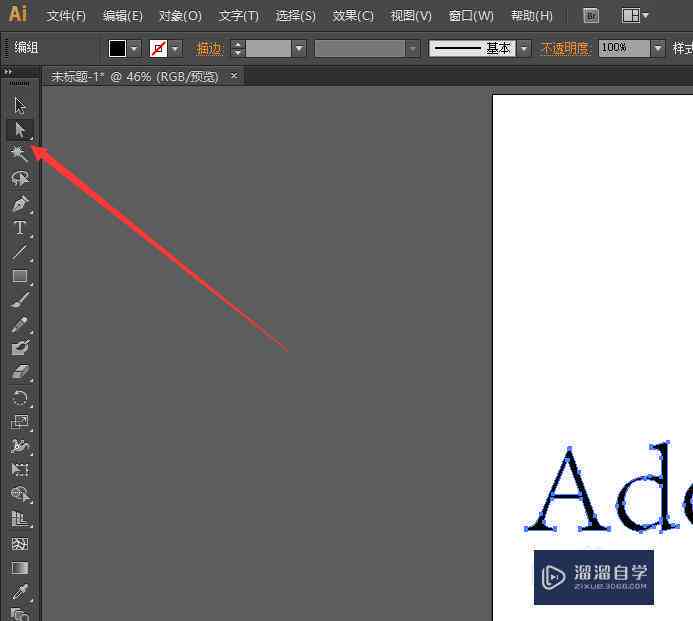Select the Rectangle tool
Screen dimensions: 693x621
click(x=20, y=276)
